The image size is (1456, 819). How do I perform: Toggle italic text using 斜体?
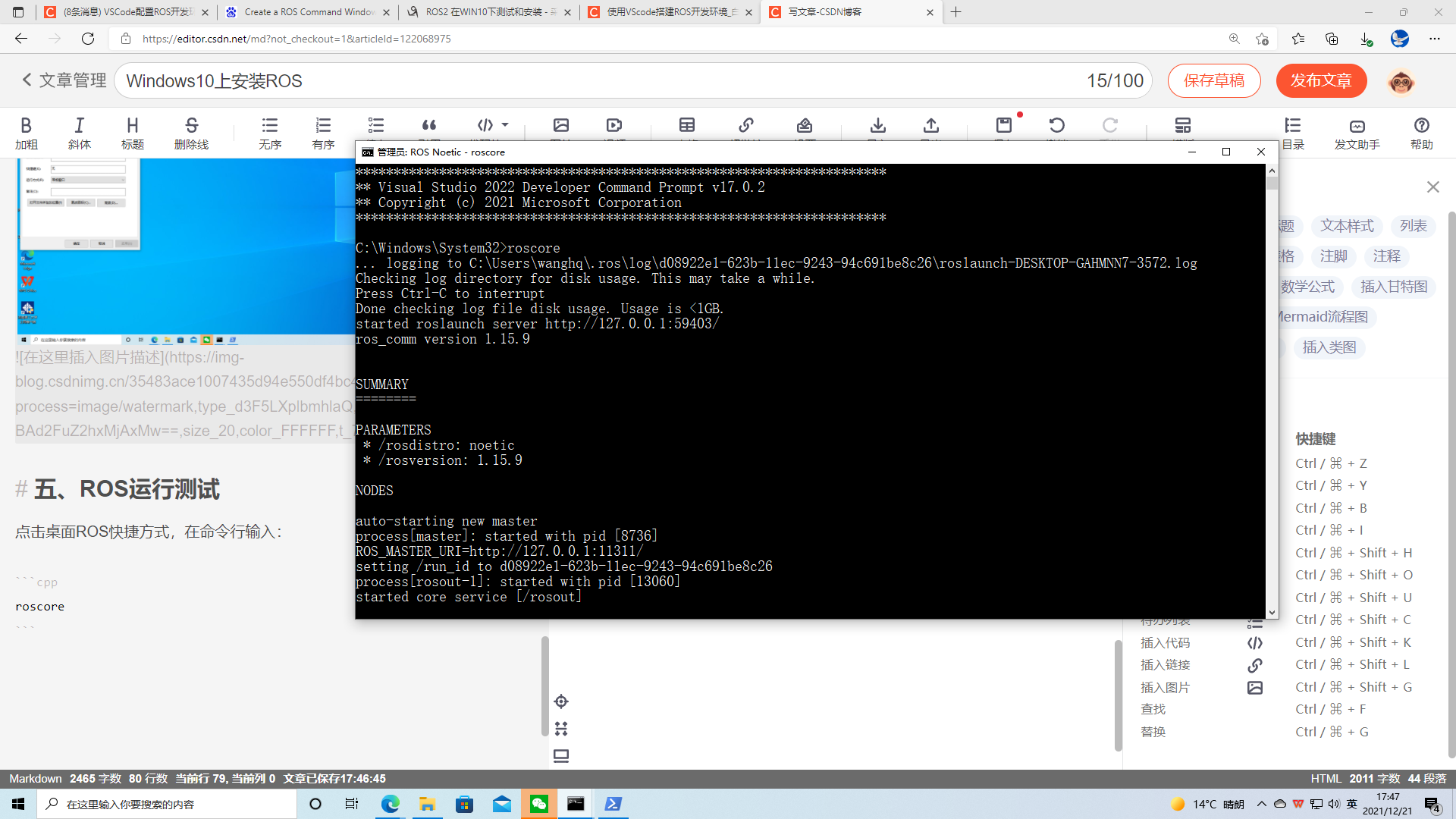[79, 131]
